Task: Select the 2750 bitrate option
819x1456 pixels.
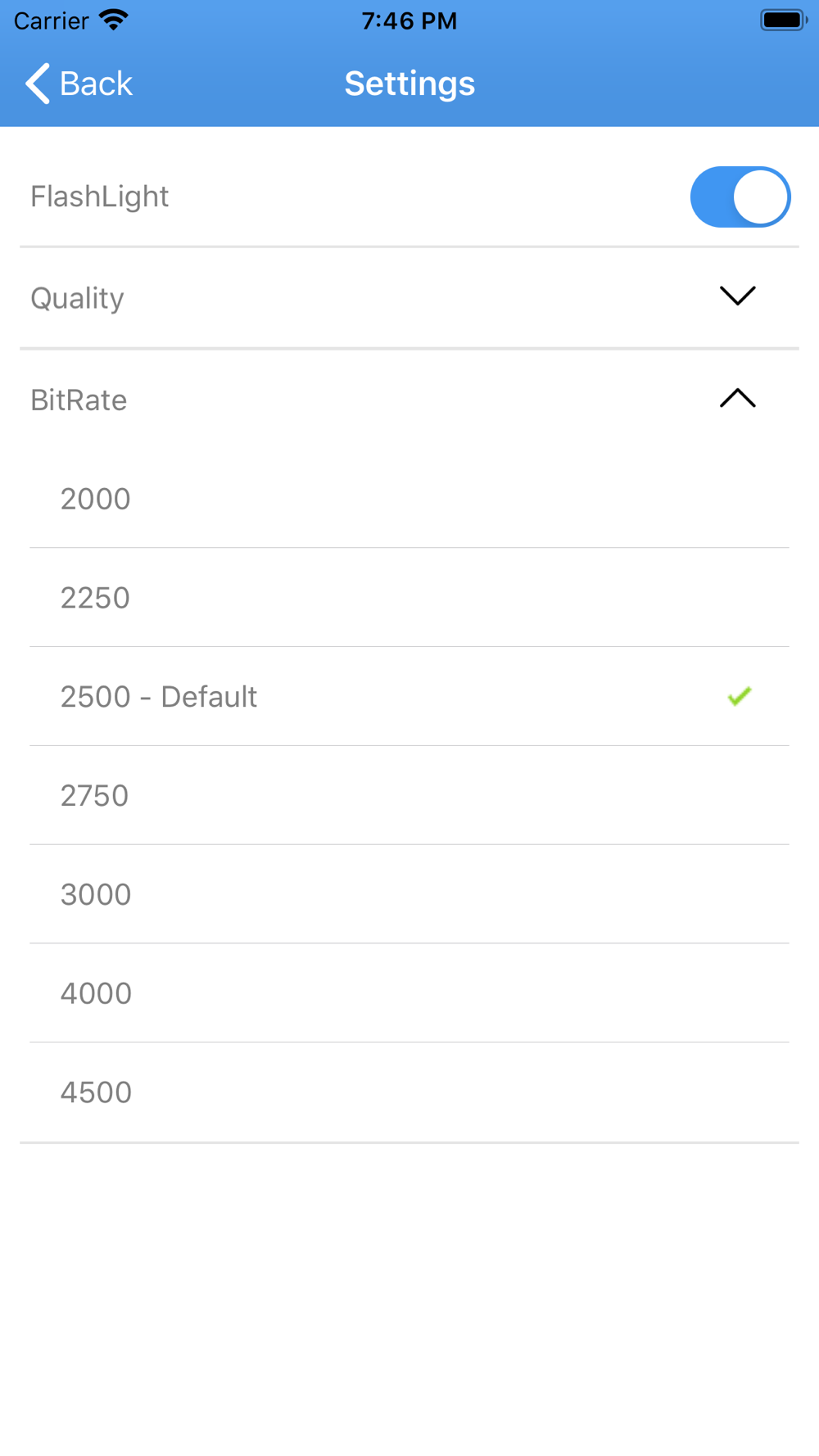Action: (409, 796)
